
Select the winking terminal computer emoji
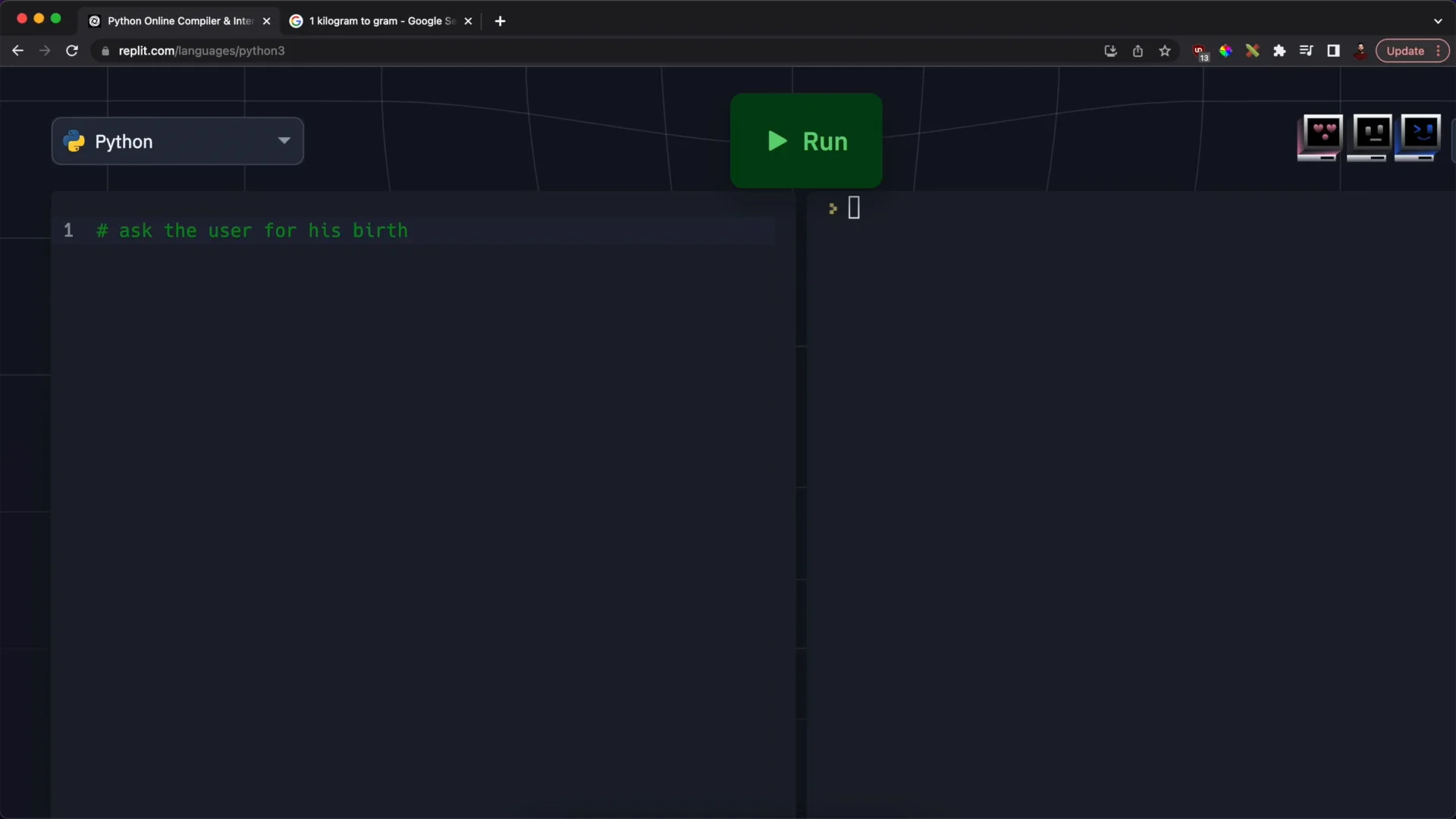tap(1419, 138)
